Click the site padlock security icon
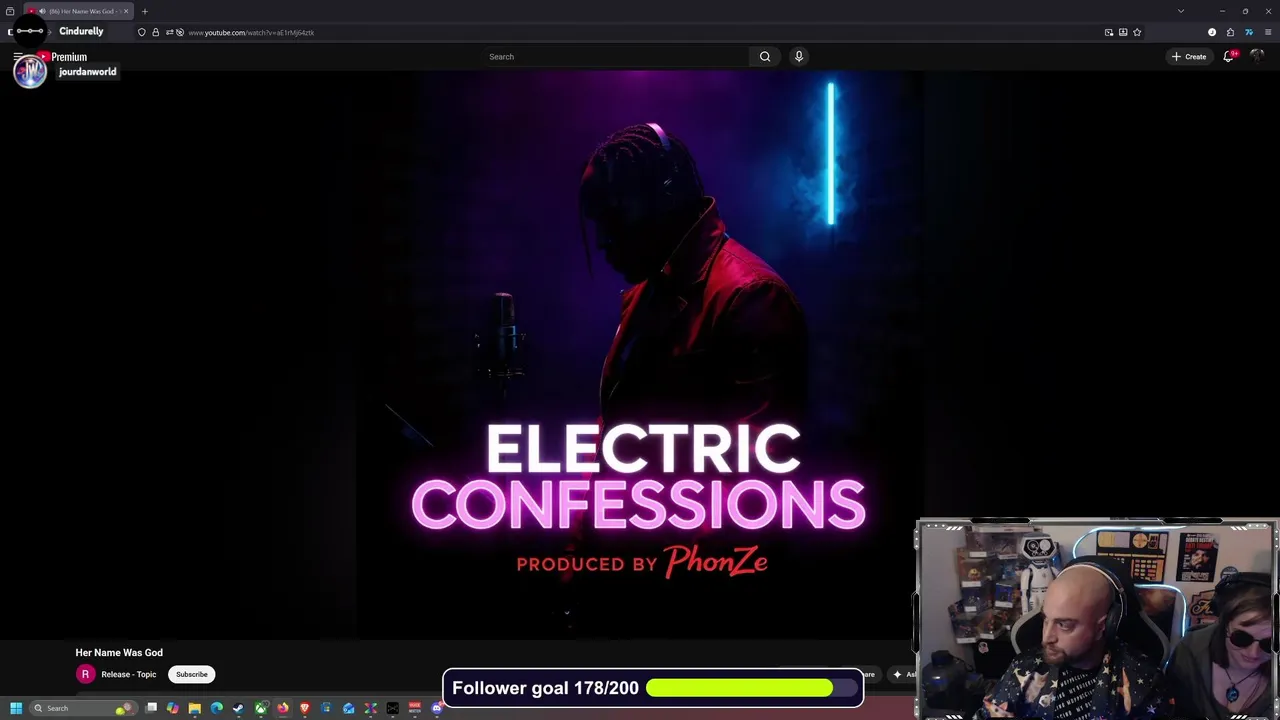 pyautogui.click(x=155, y=32)
